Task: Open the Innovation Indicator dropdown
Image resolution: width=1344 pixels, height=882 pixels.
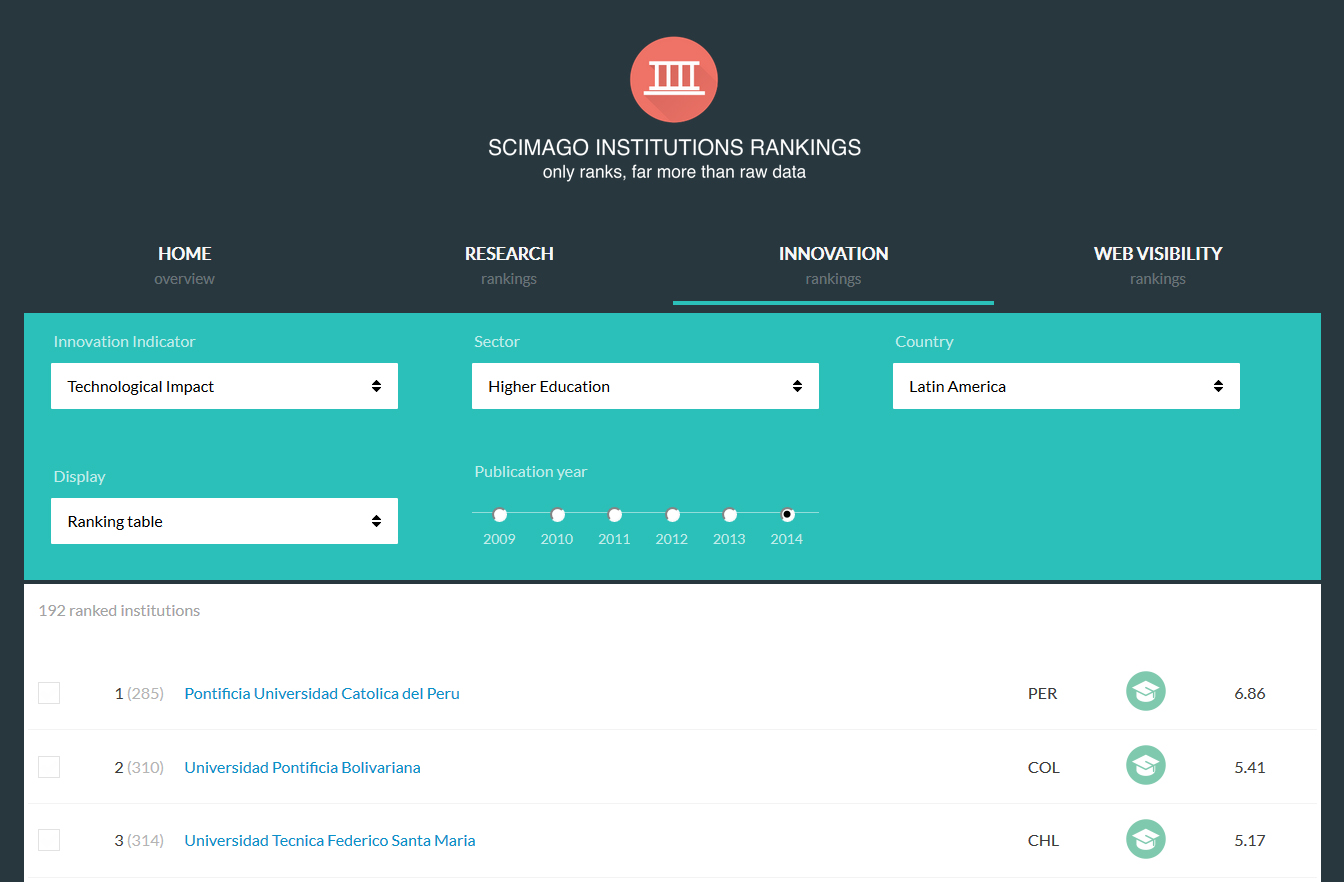Action: point(224,386)
